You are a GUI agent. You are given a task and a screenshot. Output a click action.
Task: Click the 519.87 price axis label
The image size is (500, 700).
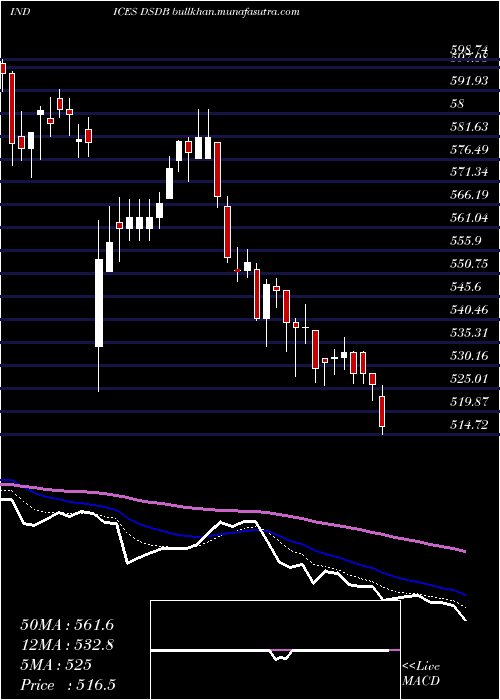(x=469, y=402)
